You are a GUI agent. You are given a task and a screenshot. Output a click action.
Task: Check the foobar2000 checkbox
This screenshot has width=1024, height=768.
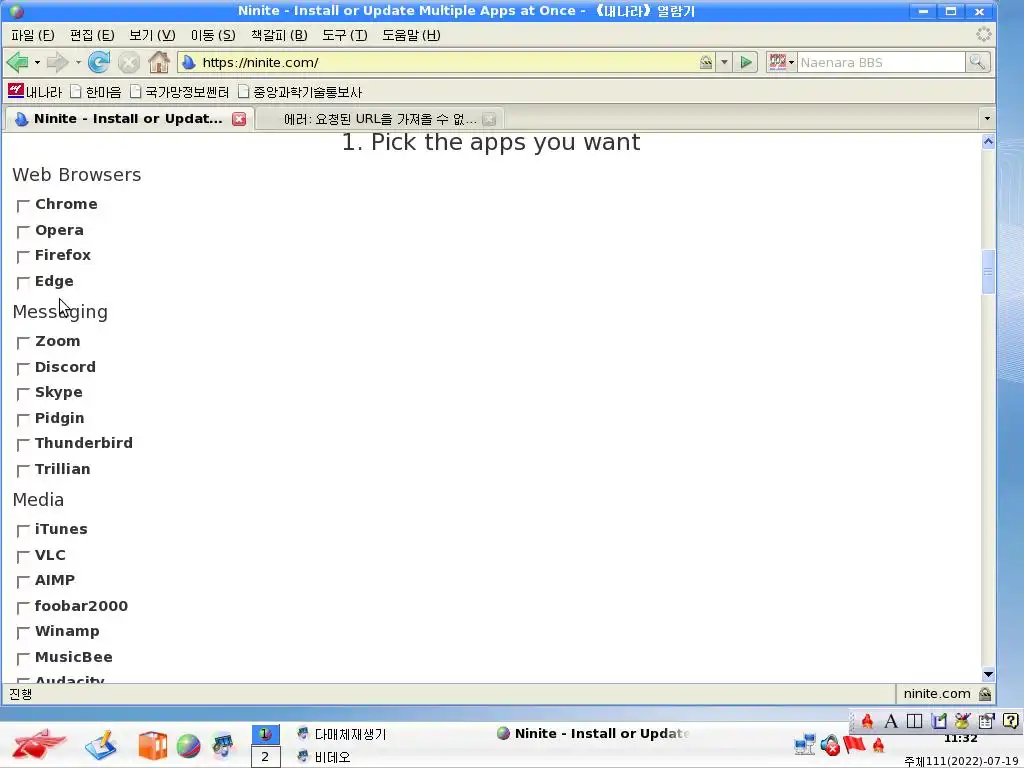(x=23, y=607)
